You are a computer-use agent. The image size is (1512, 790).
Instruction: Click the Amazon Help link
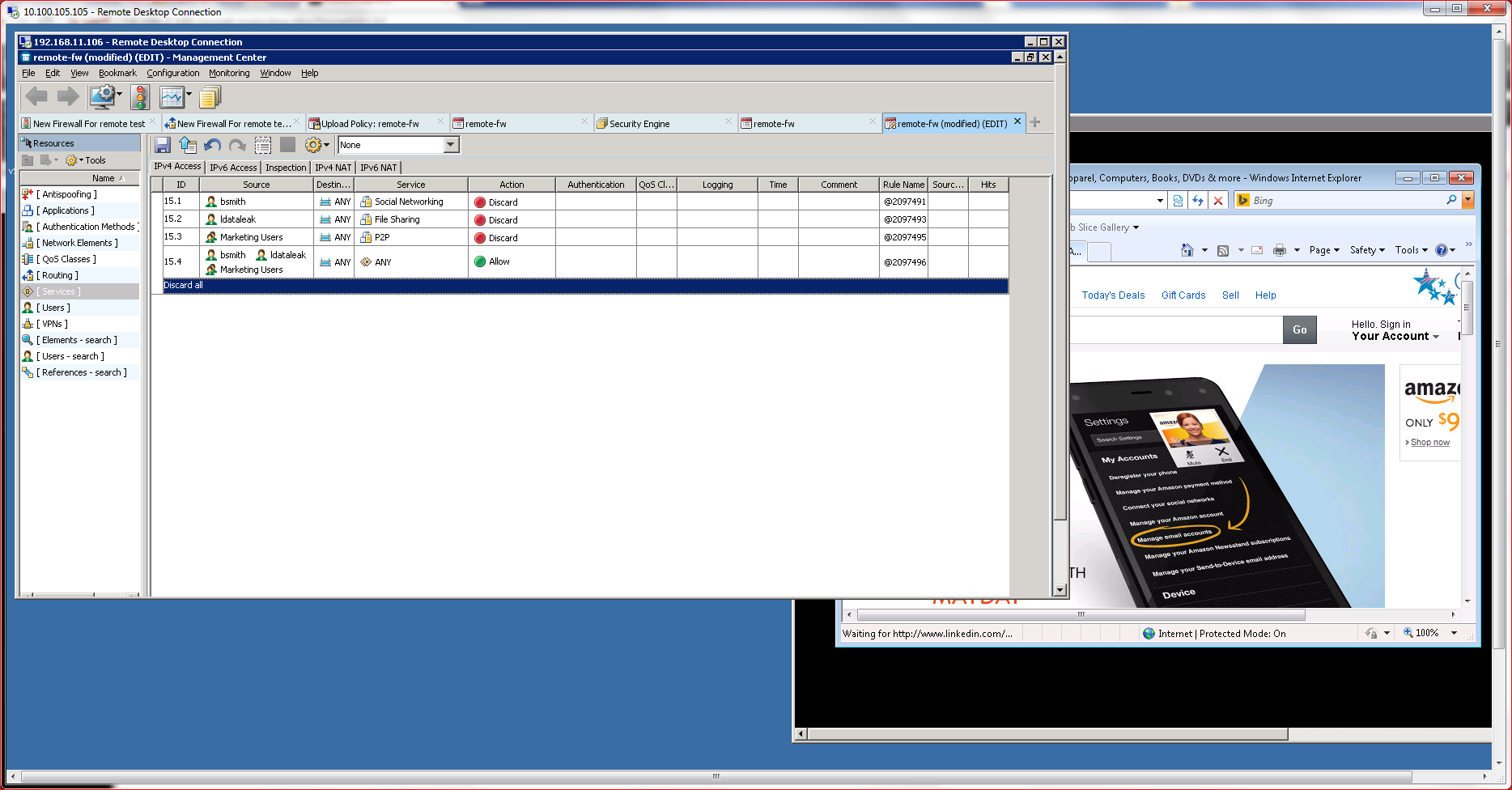1265,295
